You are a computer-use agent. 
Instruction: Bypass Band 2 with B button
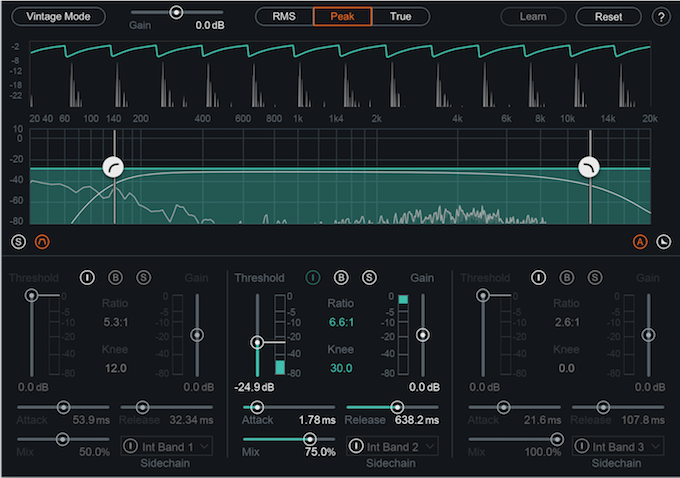(x=341, y=278)
